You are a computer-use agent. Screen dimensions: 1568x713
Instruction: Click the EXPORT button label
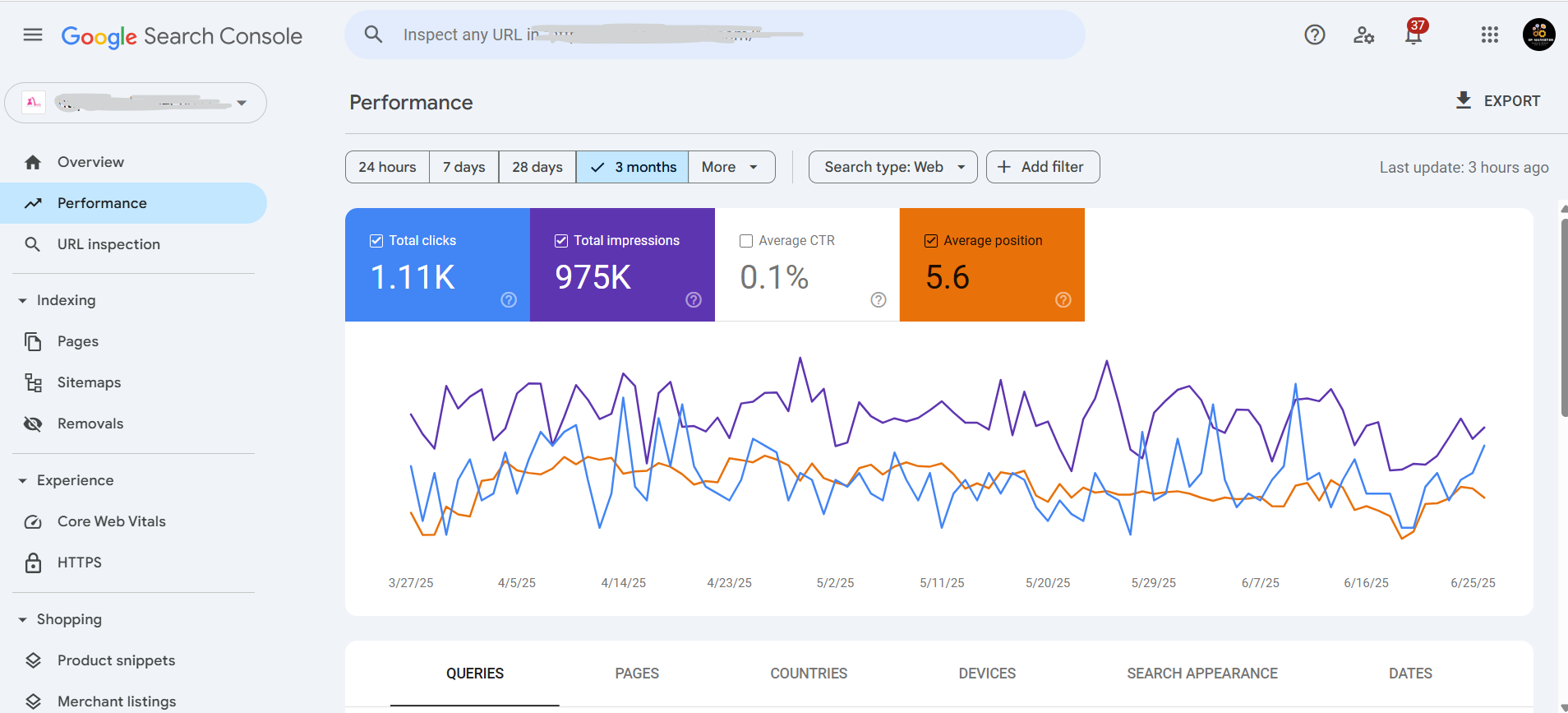pyautogui.click(x=1512, y=101)
